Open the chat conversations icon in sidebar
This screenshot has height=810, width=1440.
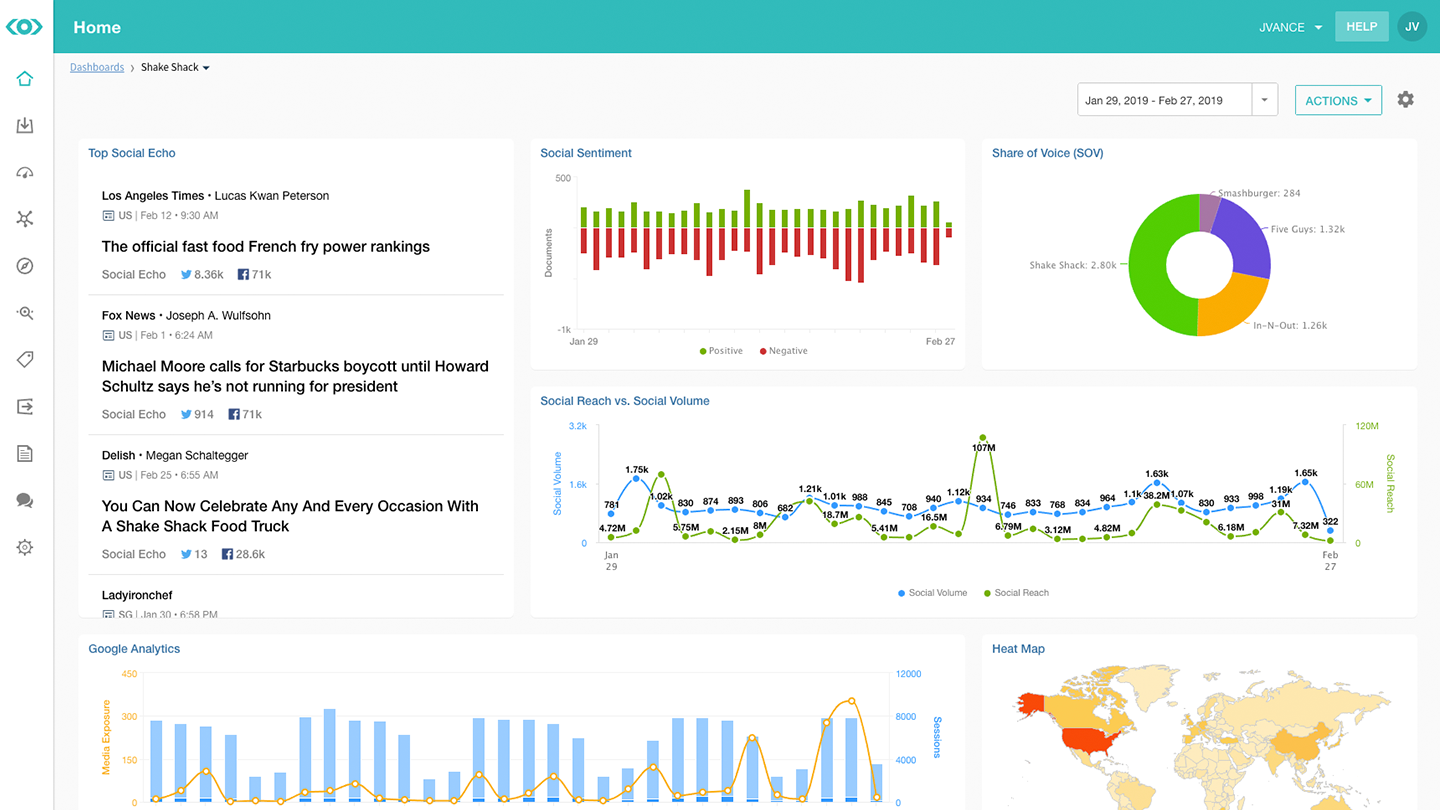24,500
